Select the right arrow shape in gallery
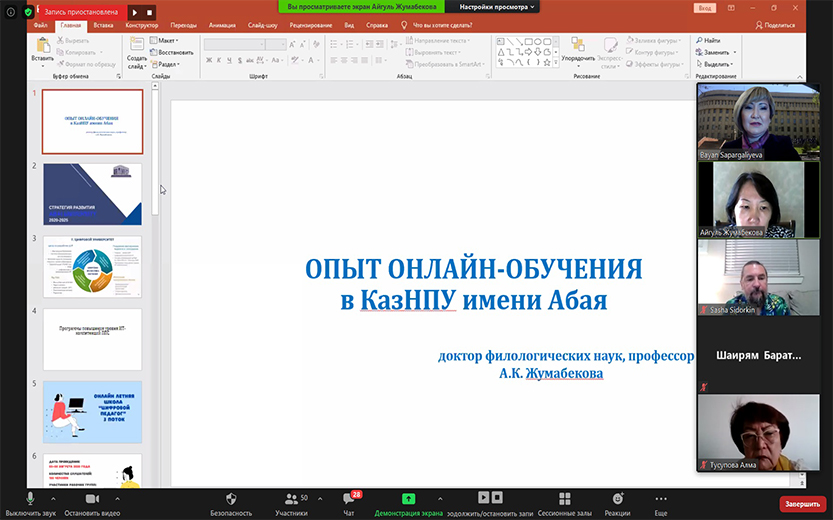This screenshot has height=520, width=833. pos(528,52)
